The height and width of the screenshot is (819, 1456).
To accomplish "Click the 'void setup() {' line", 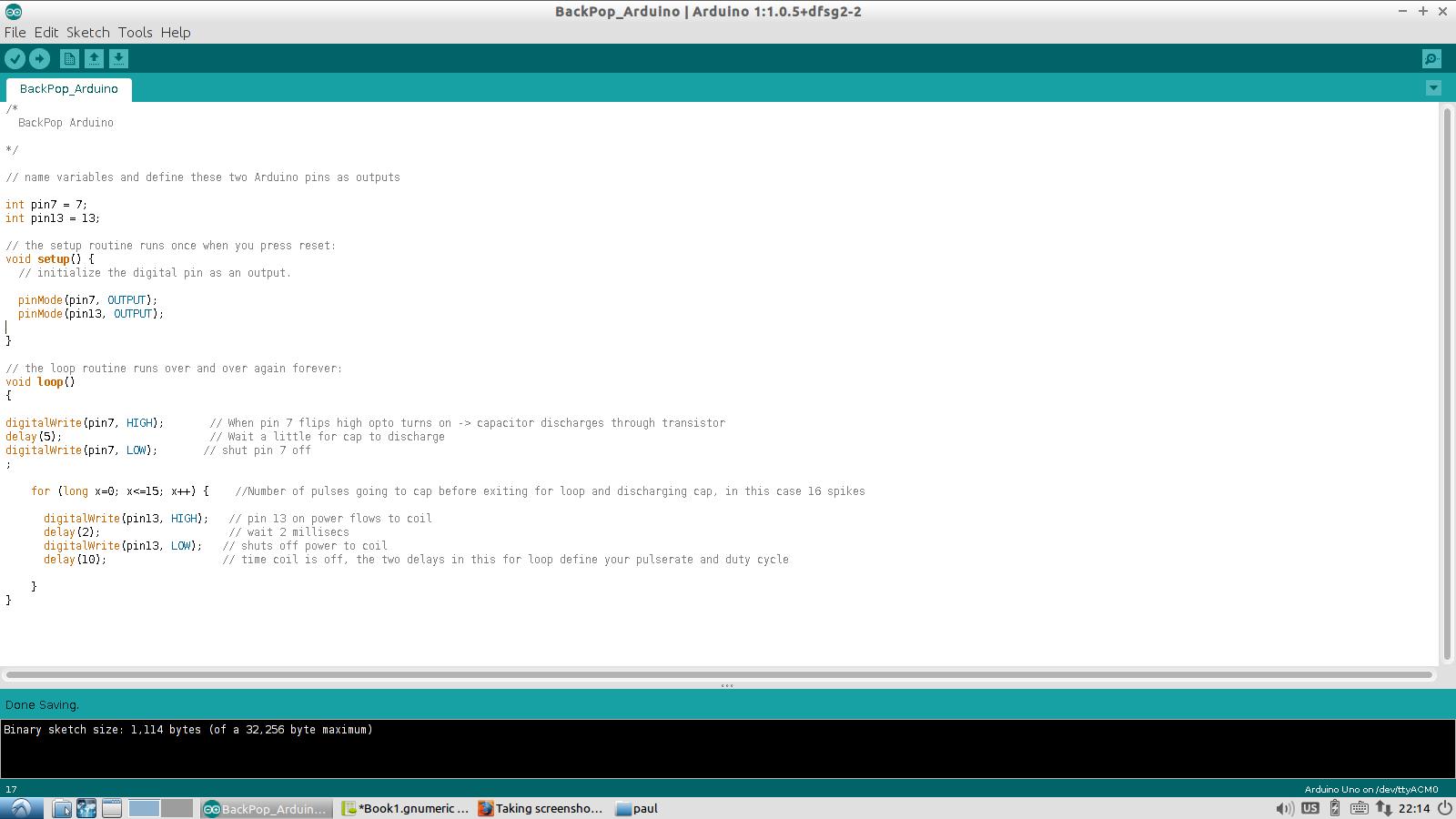I will (x=50, y=259).
